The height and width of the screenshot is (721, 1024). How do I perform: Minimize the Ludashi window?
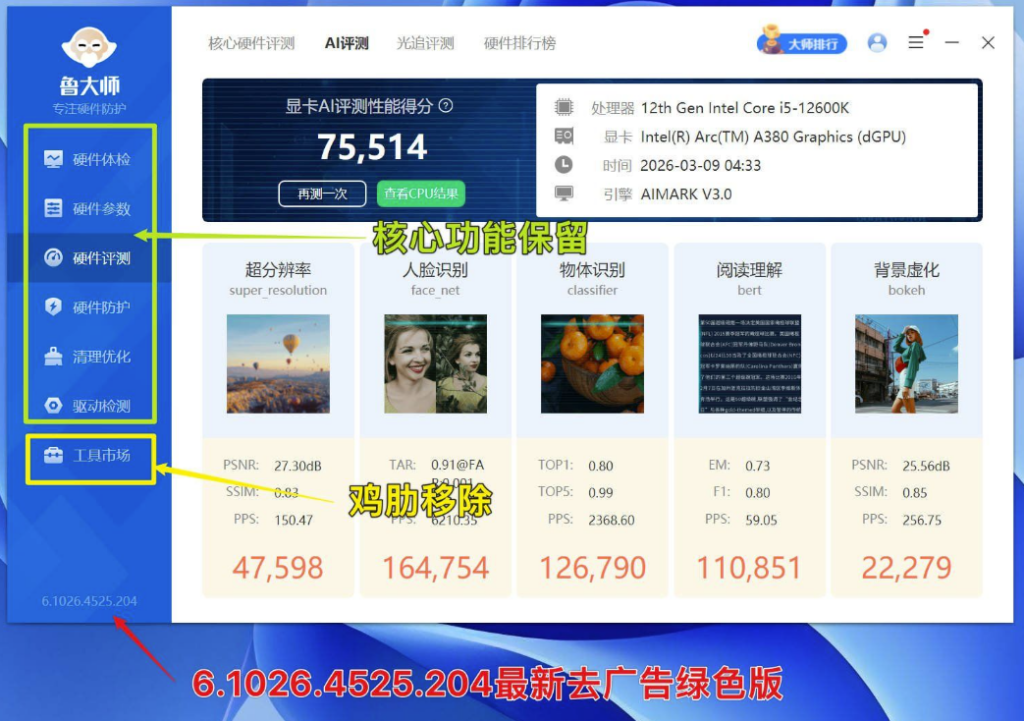click(952, 42)
